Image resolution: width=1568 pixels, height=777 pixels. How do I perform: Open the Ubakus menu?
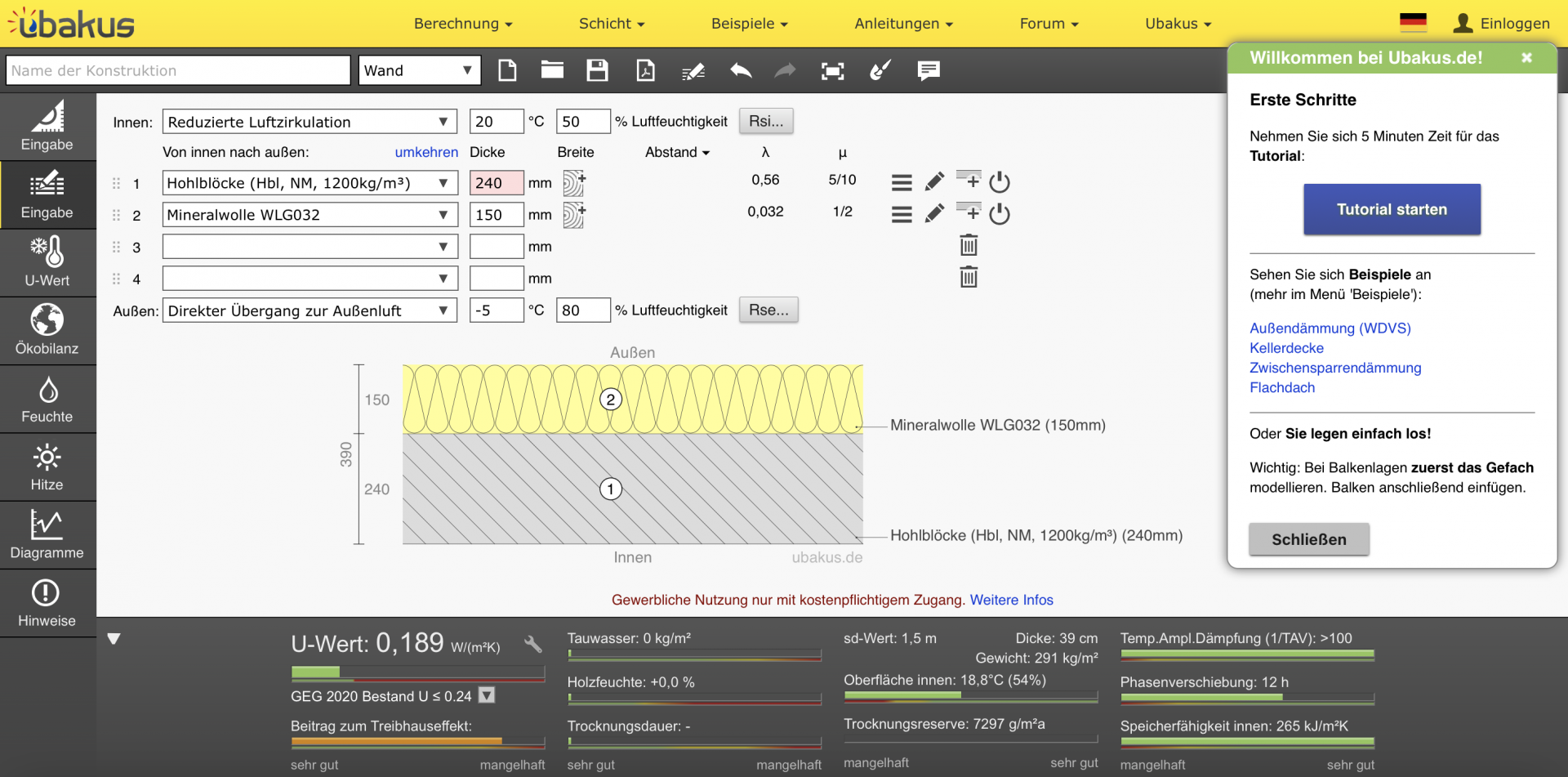pos(1178,24)
